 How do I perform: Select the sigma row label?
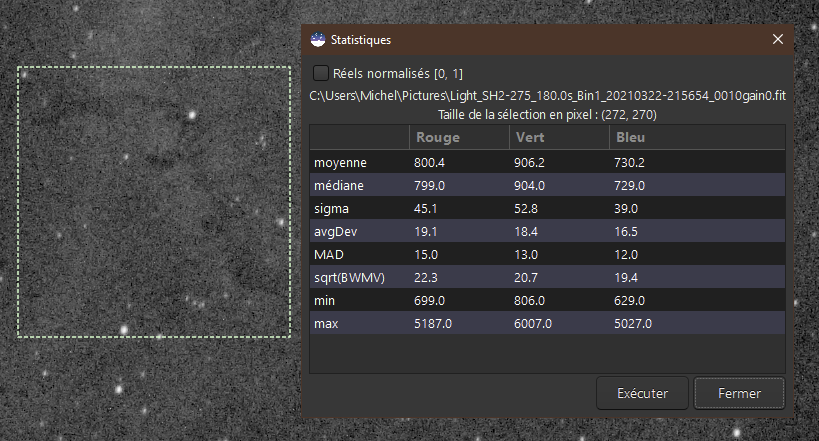tap(331, 208)
